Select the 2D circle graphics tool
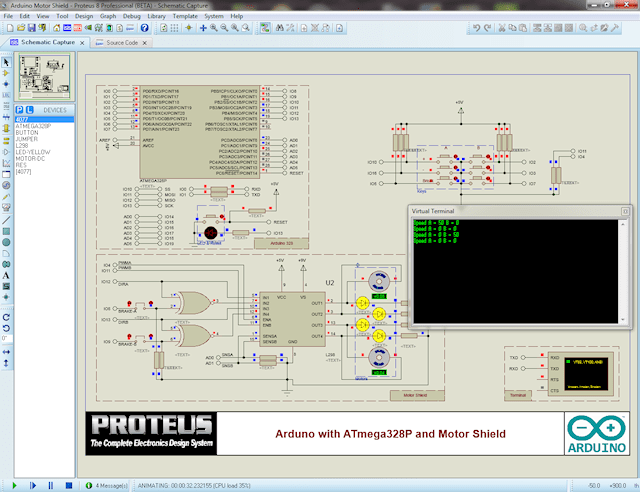640x492 pixels. 6,241
